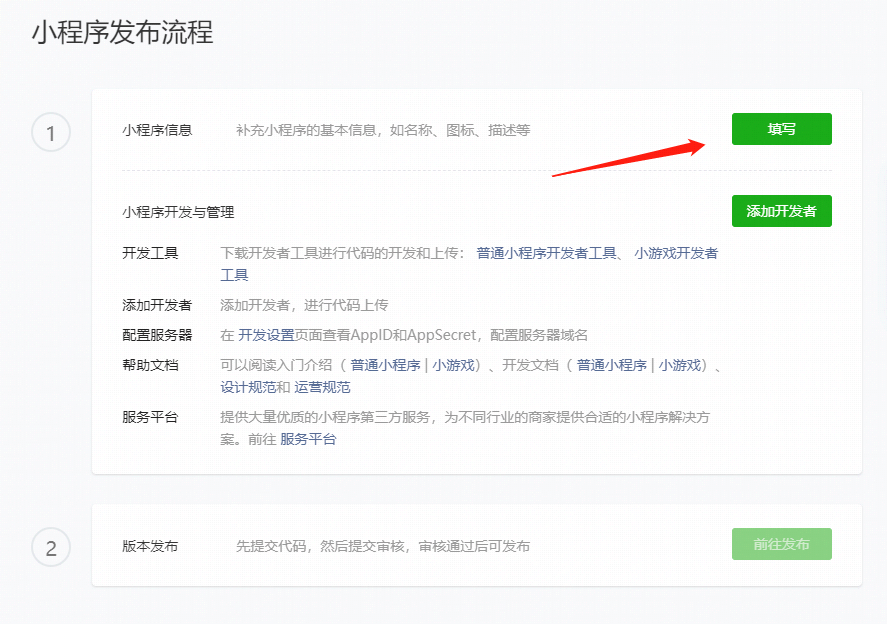Open the 运营规范 link

coord(322,387)
